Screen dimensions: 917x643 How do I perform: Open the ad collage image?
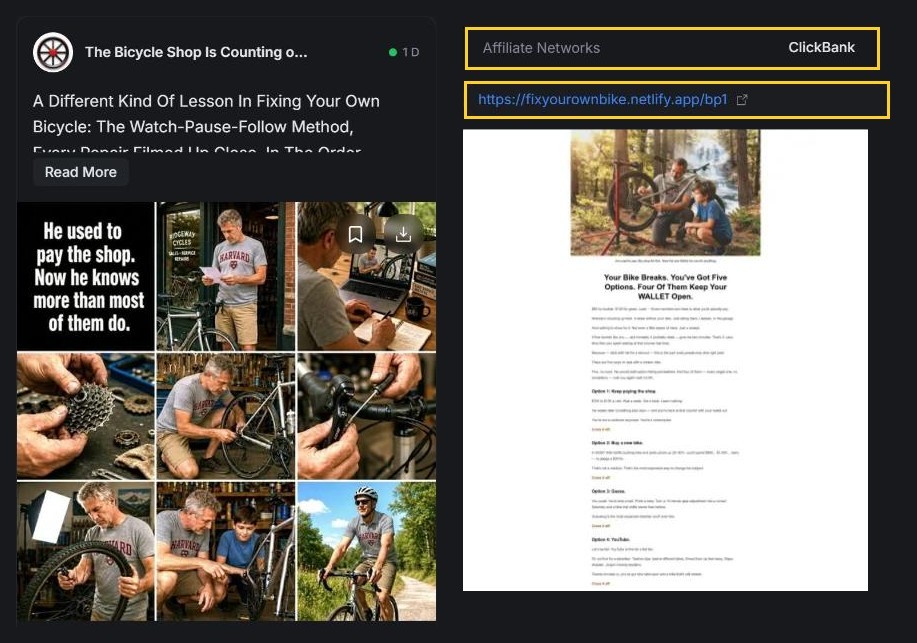pyautogui.click(x=226, y=411)
